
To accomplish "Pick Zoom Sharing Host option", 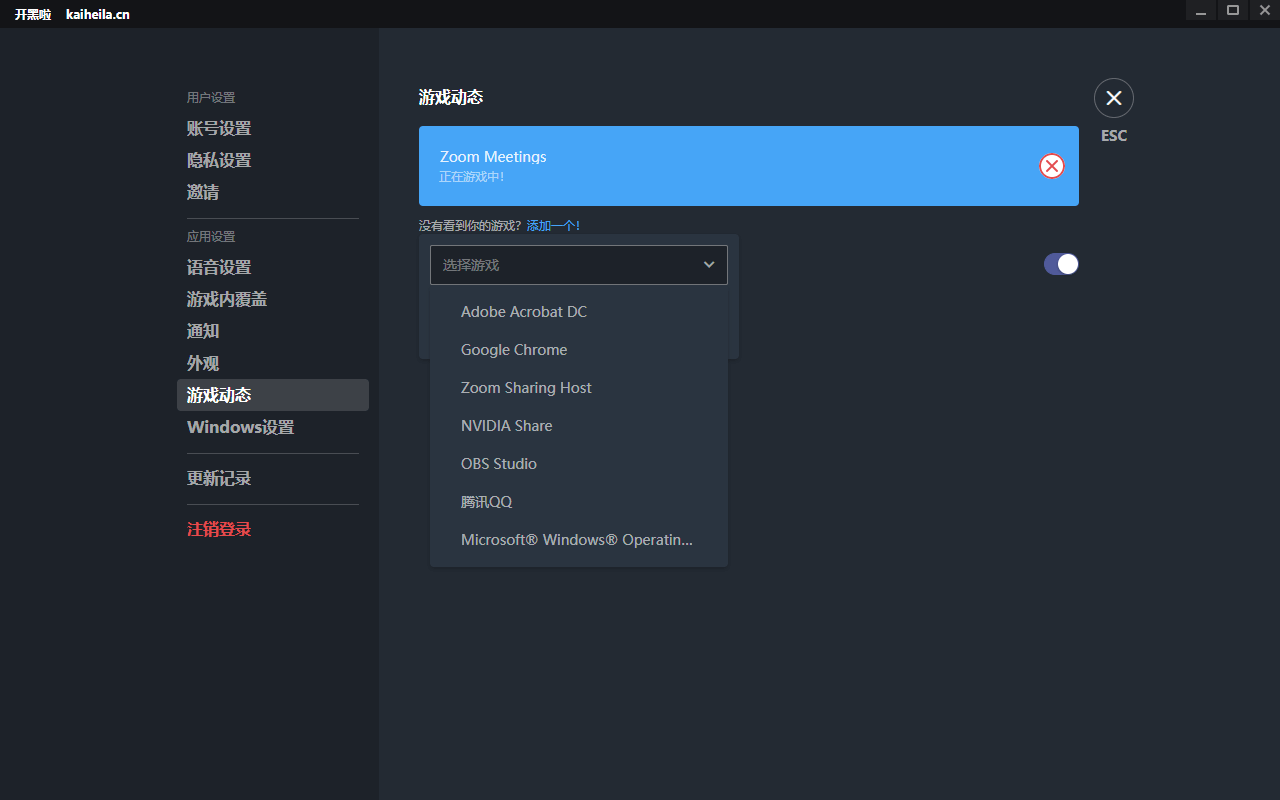I will tap(526, 388).
